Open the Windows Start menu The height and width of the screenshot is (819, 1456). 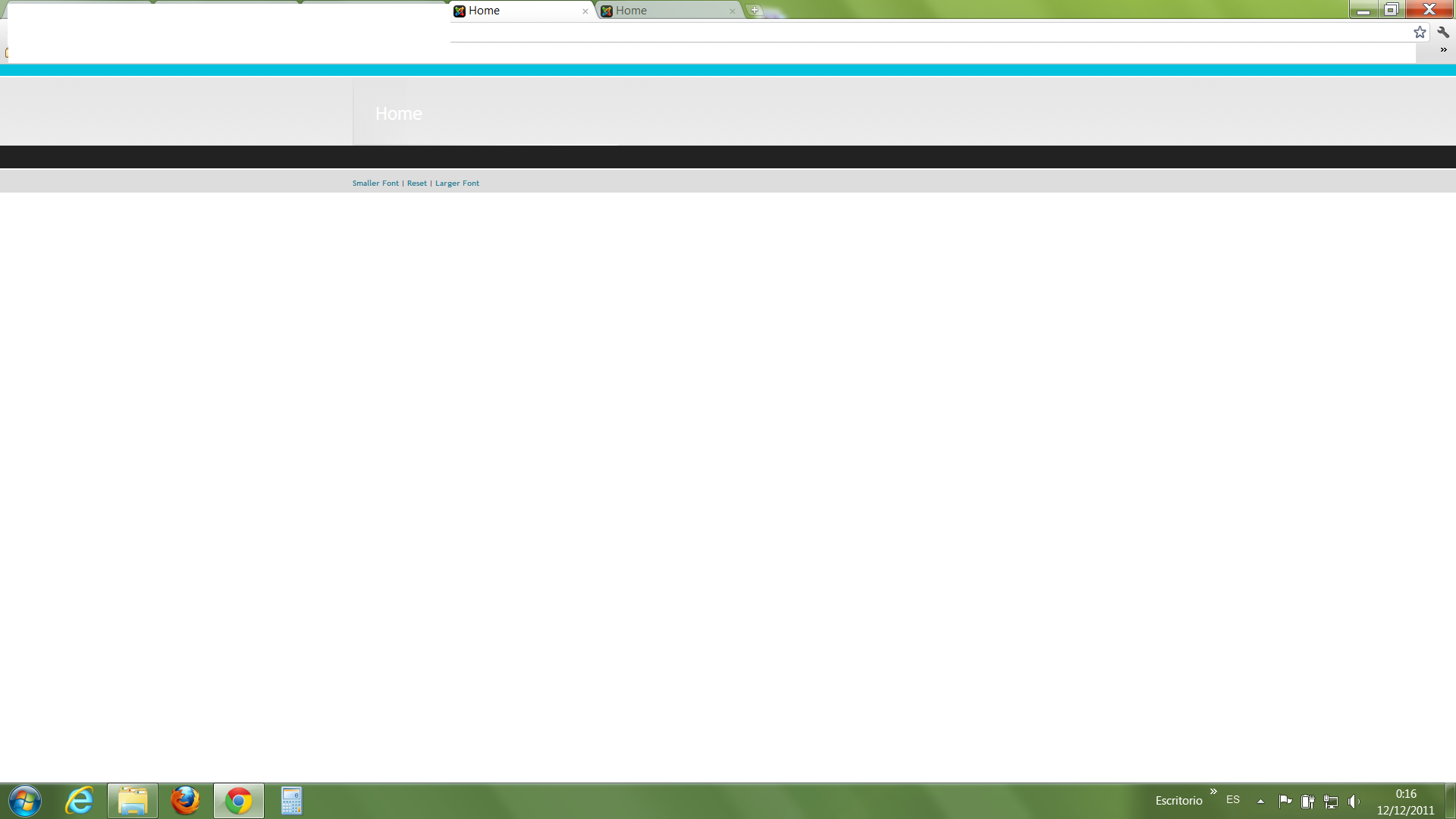click(25, 801)
